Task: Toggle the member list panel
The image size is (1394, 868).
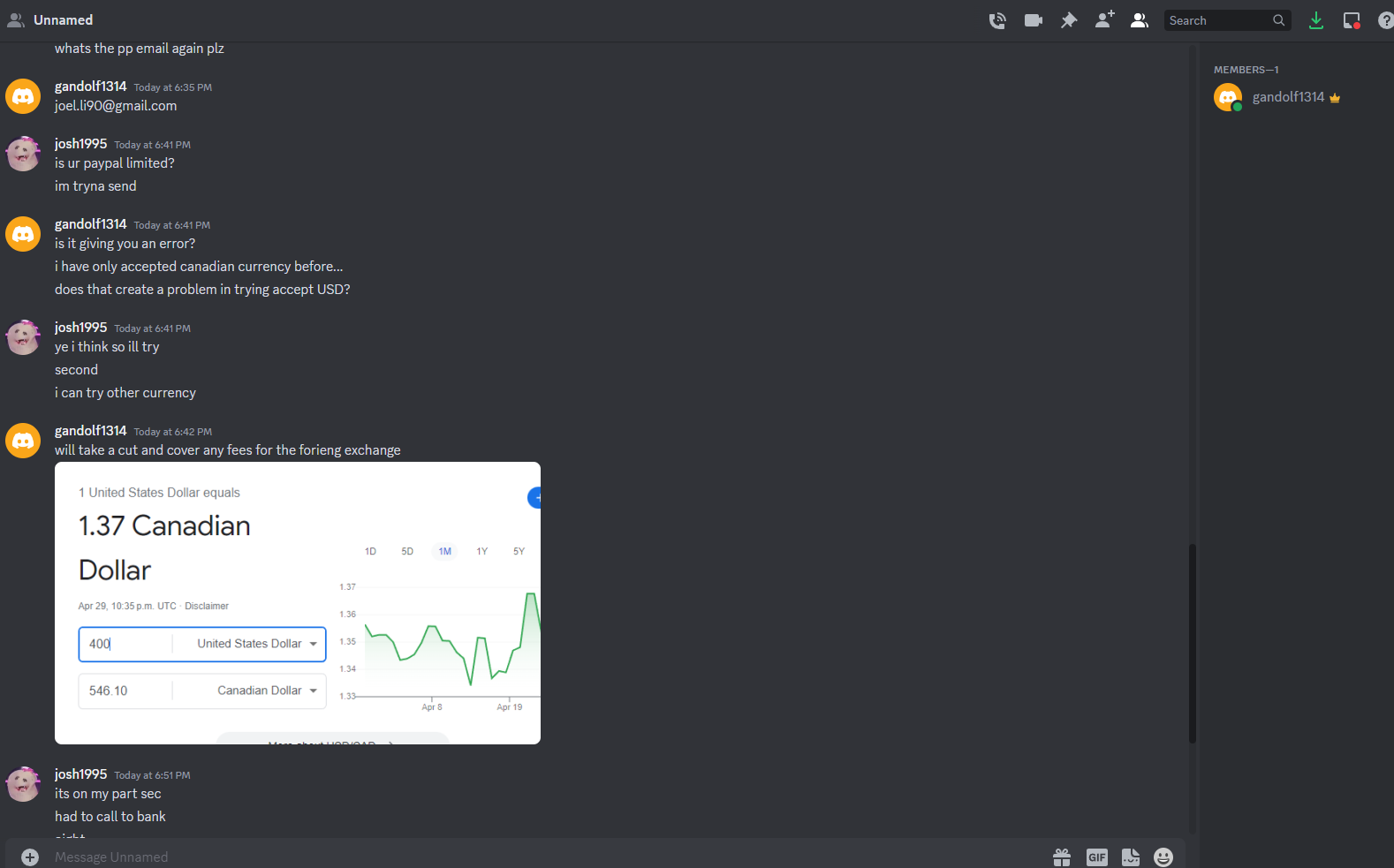Action: (x=1140, y=20)
